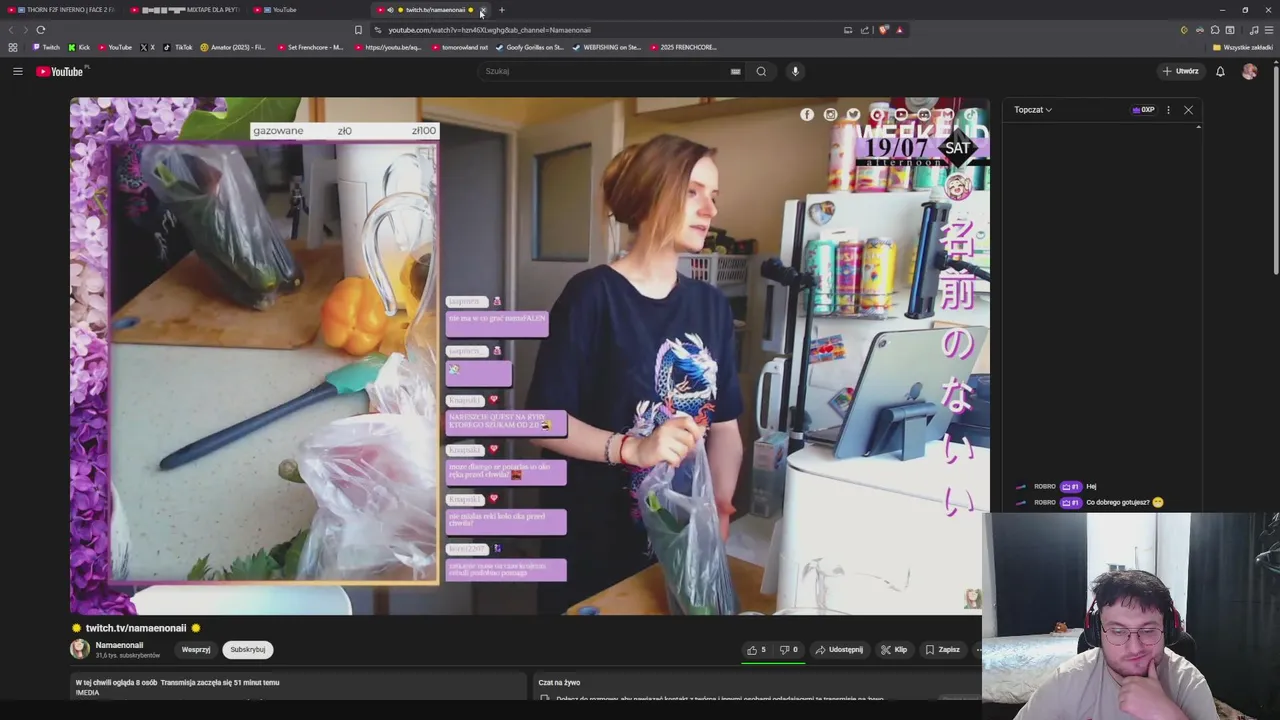The image size is (1280, 720).
Task: Dislike the video with thumbs down
Action: pyautogui.click(x=788, y=650)
